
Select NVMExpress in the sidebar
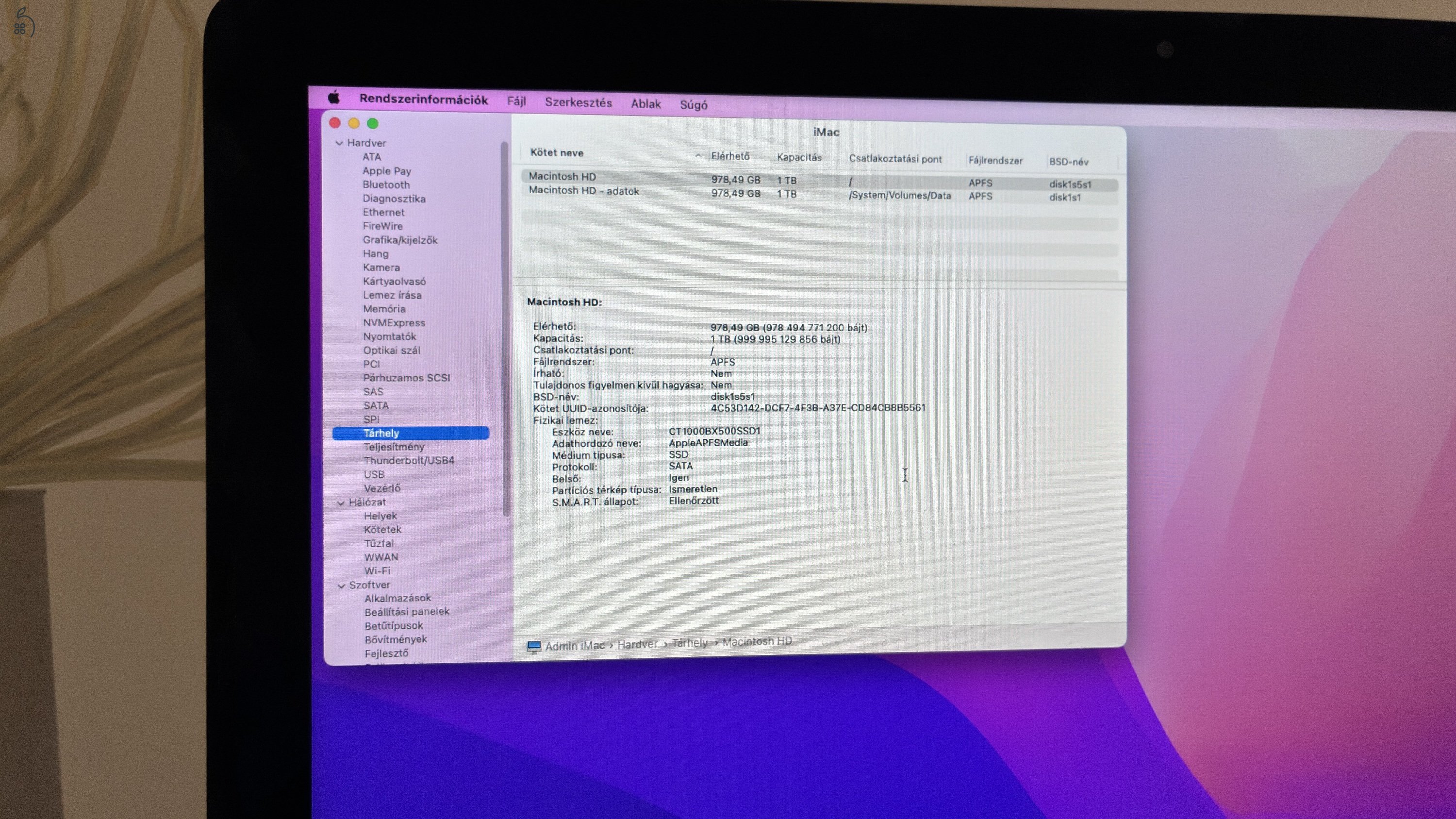click(394, 323)
